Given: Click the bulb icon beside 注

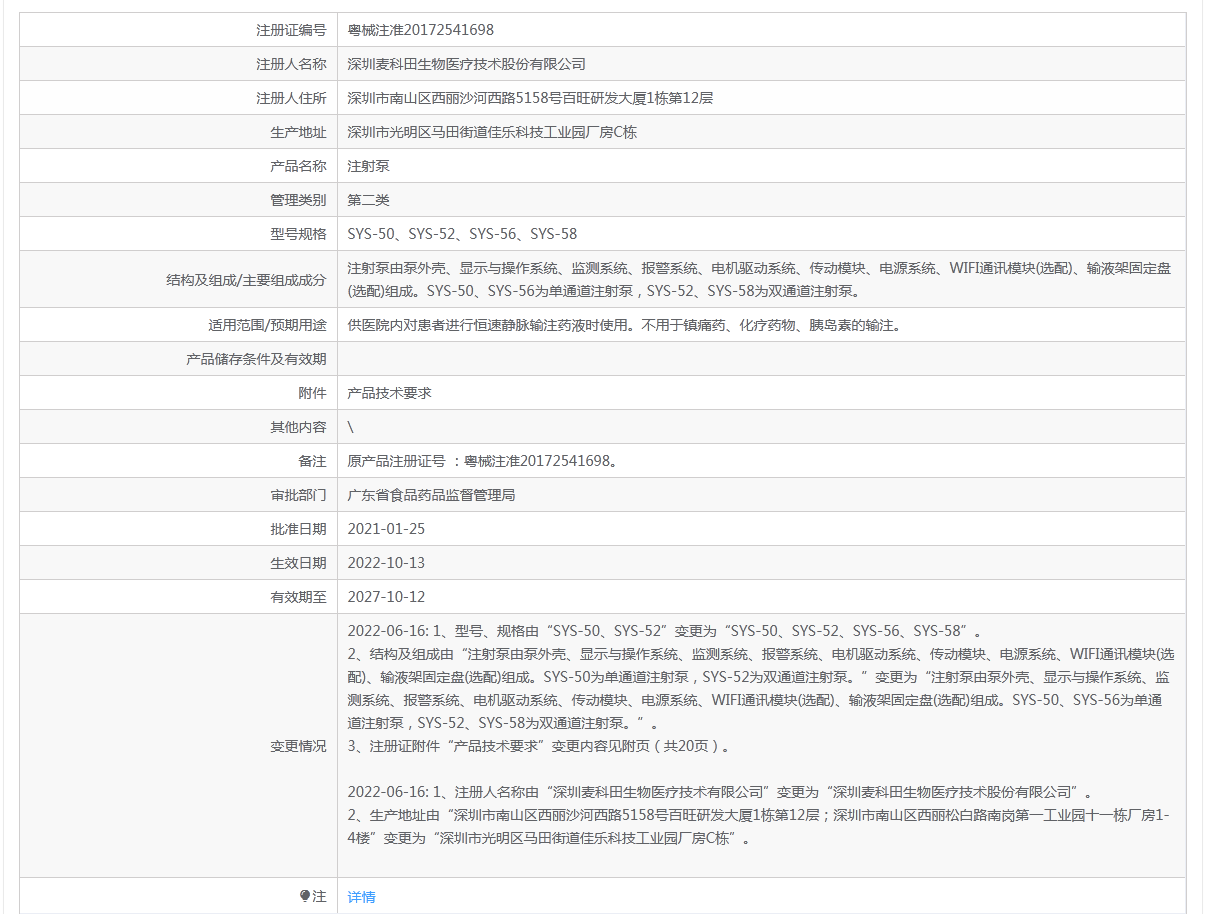Looking at the screenshot, I should pos(305,896).
